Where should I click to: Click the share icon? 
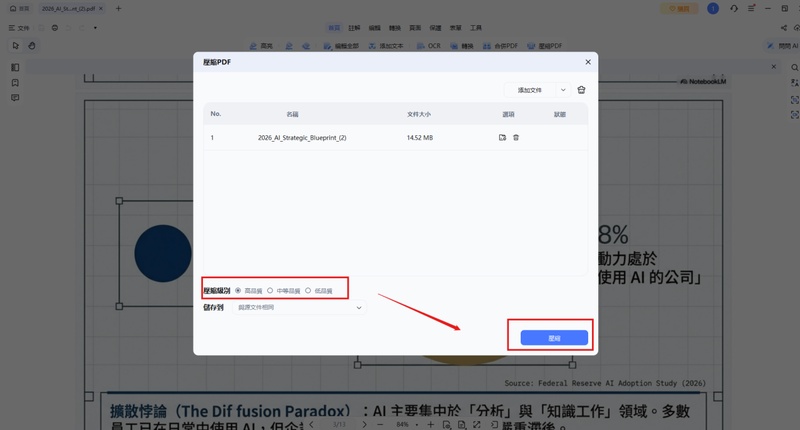pos(784,28)
